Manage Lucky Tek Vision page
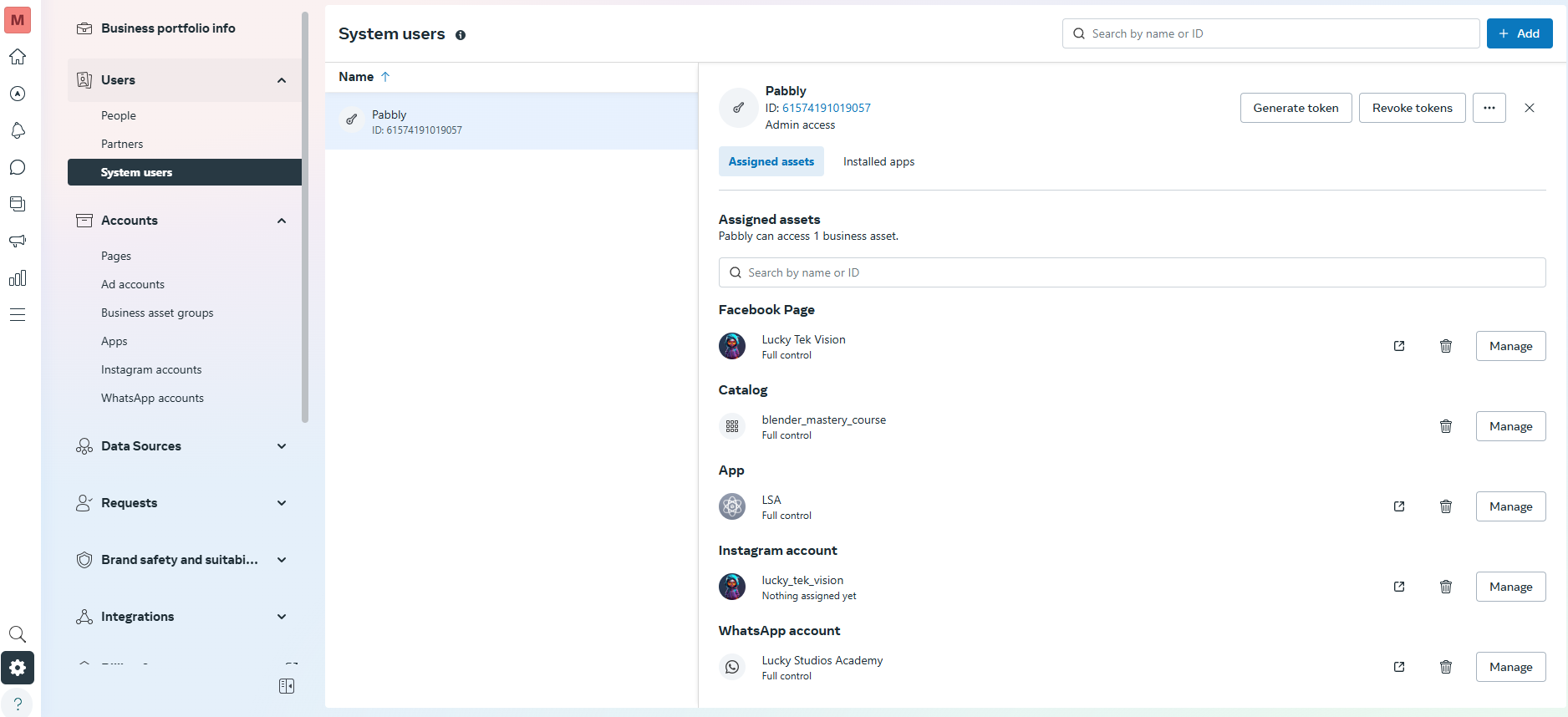The image size is (1568, 717). (1510, 346)
